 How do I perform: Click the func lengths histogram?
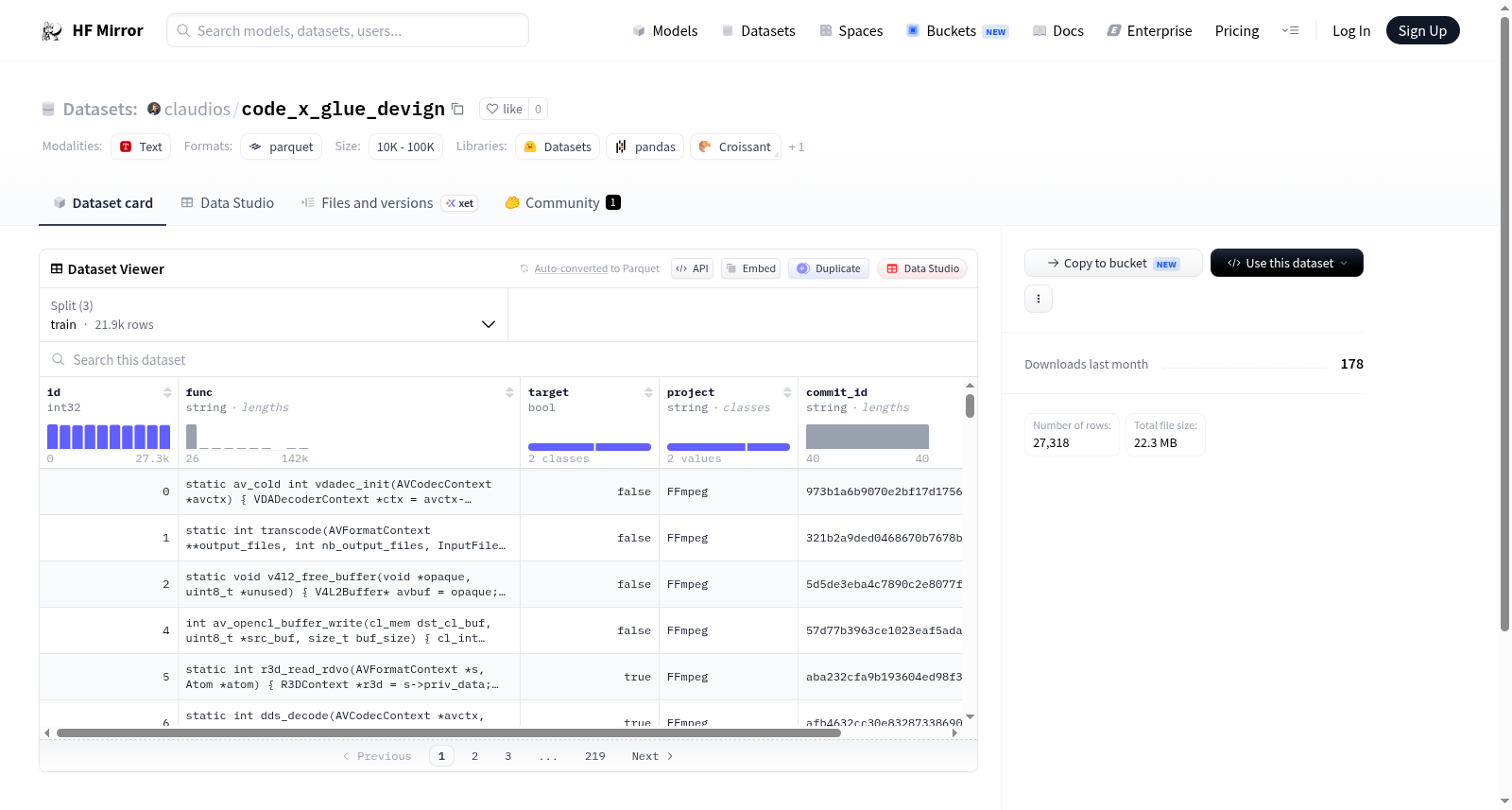pyautogui.click(x=248, y=437)
